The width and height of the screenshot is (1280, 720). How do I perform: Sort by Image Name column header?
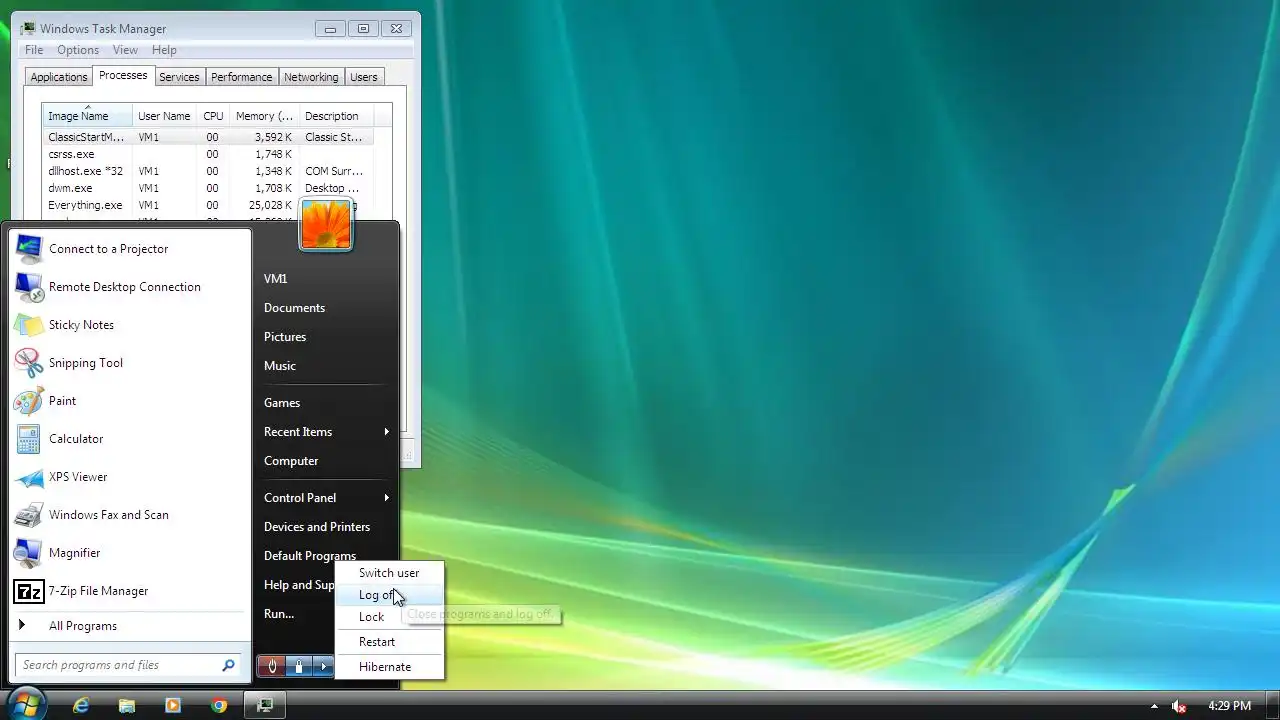(87, 116)
